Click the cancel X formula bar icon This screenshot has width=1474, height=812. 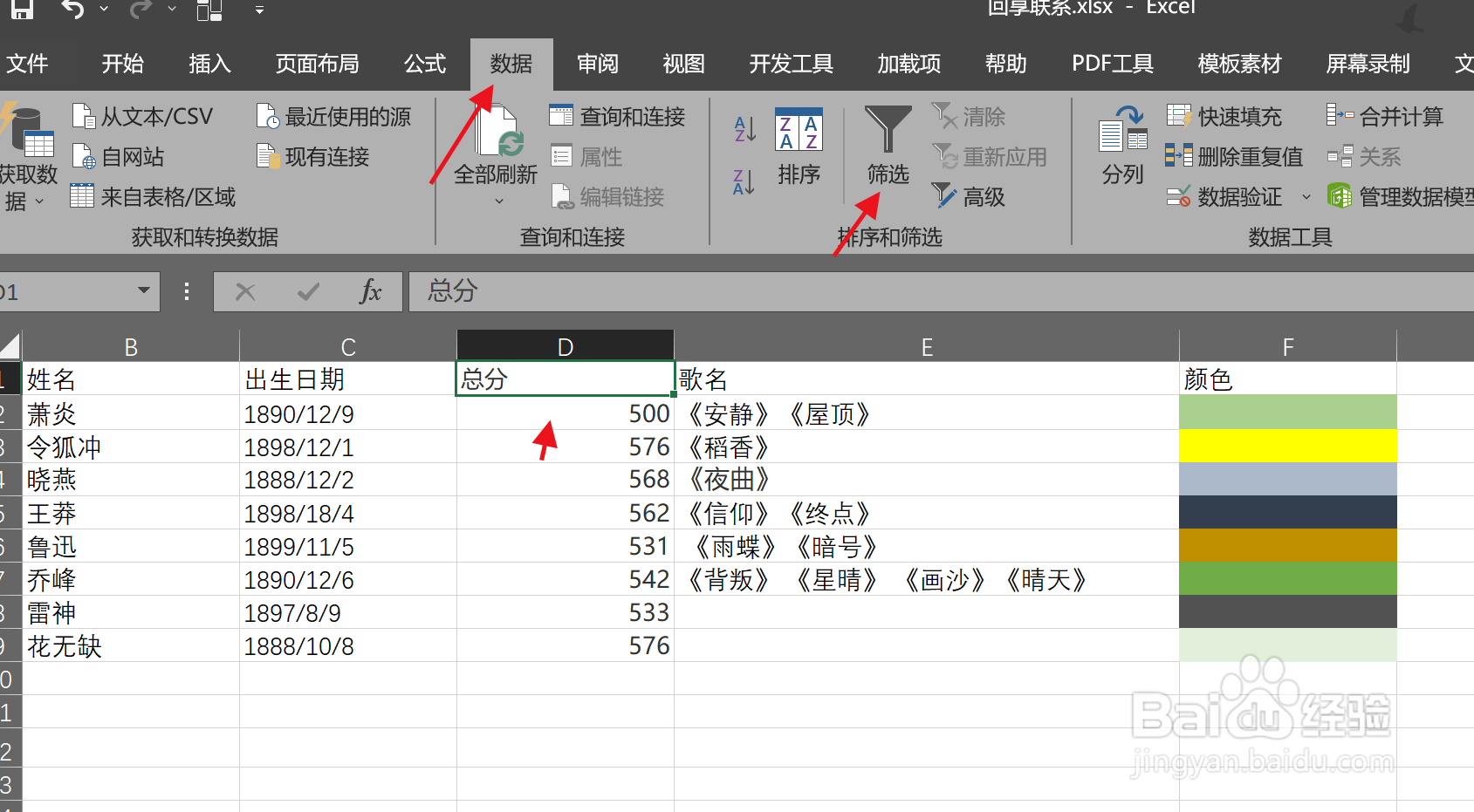(x=245, y=291)
